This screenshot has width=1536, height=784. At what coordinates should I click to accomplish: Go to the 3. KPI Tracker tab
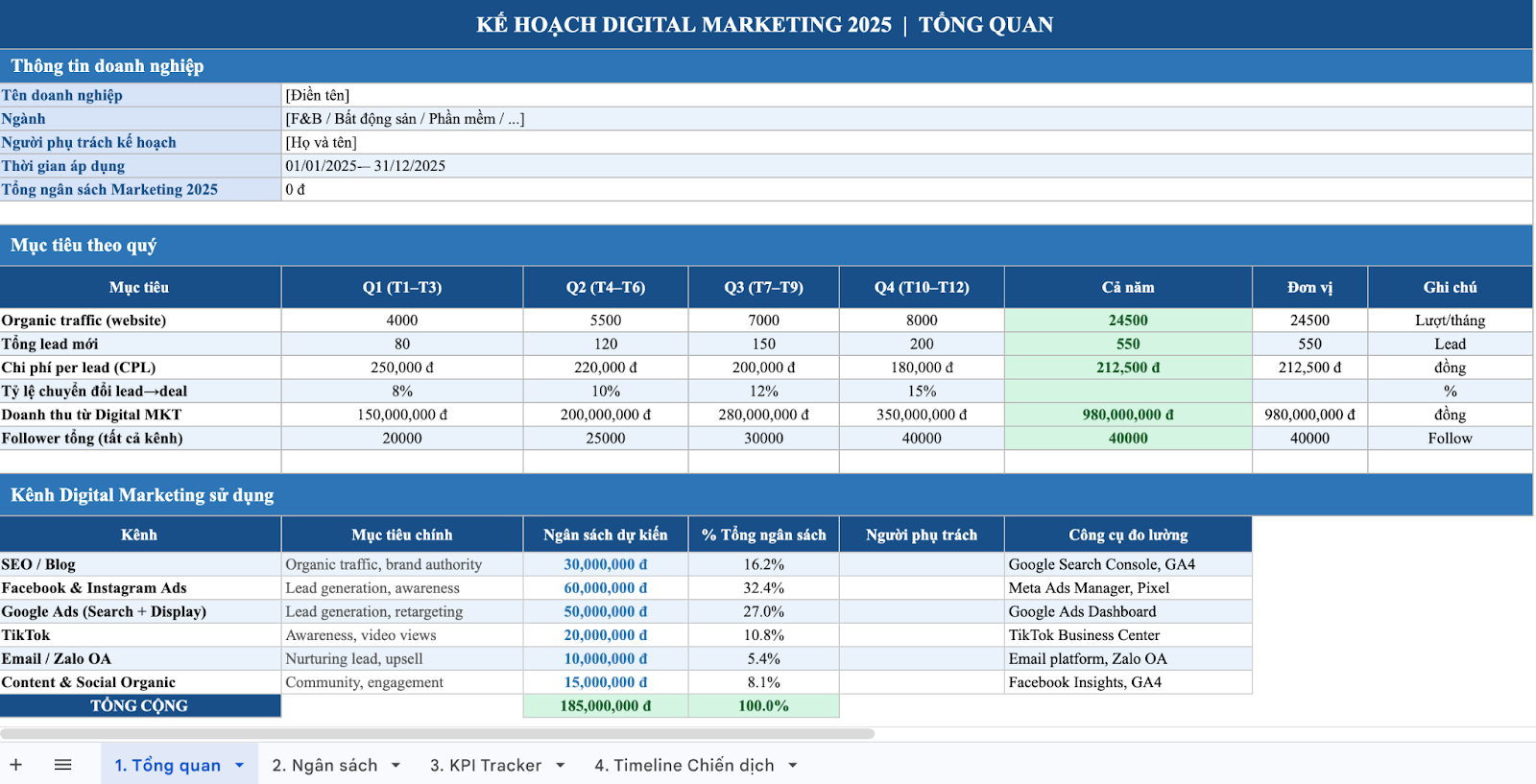tap(486, 766)
